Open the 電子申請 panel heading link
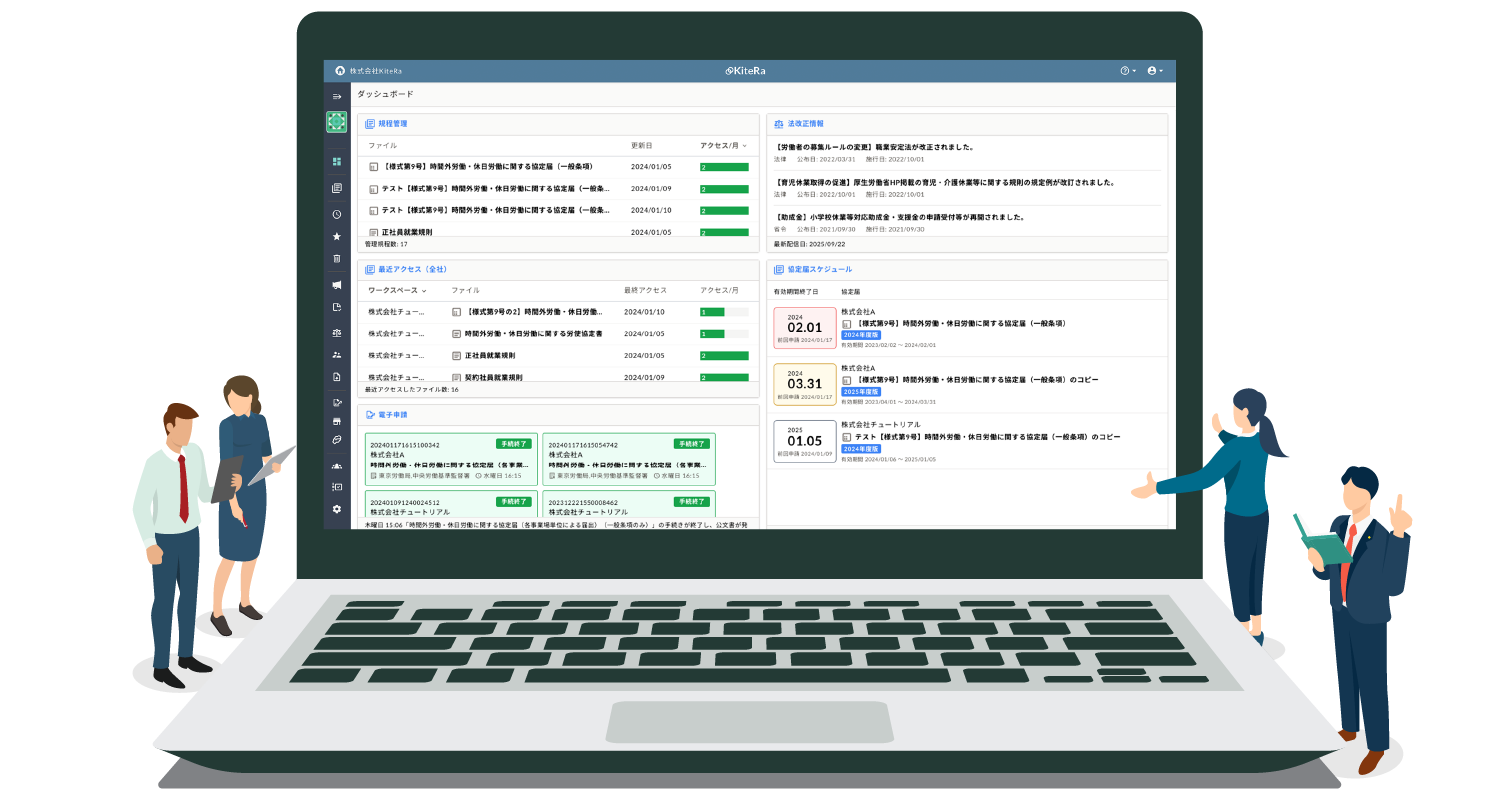This screenshot has width=1500, height=800. coord(392,414)
